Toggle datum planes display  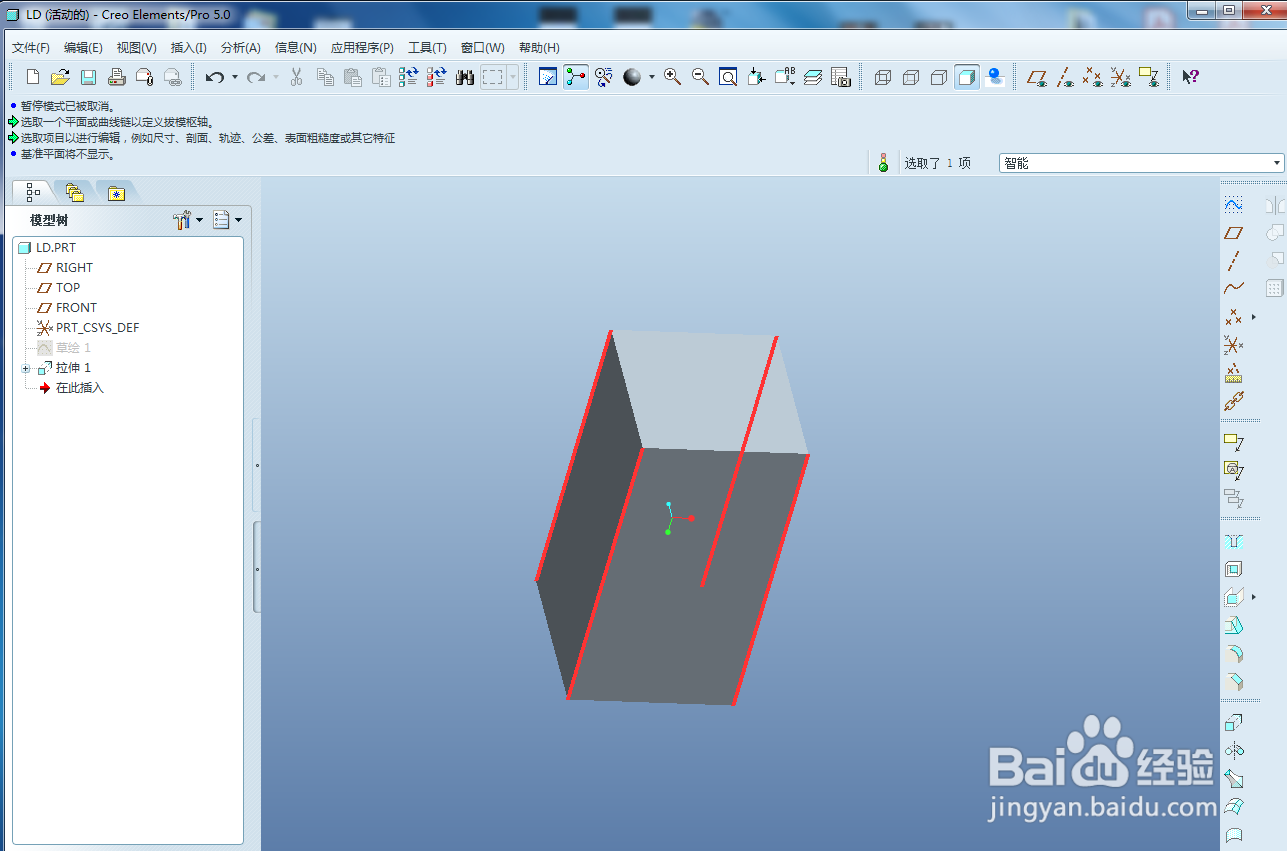(x=1038, y=77)
